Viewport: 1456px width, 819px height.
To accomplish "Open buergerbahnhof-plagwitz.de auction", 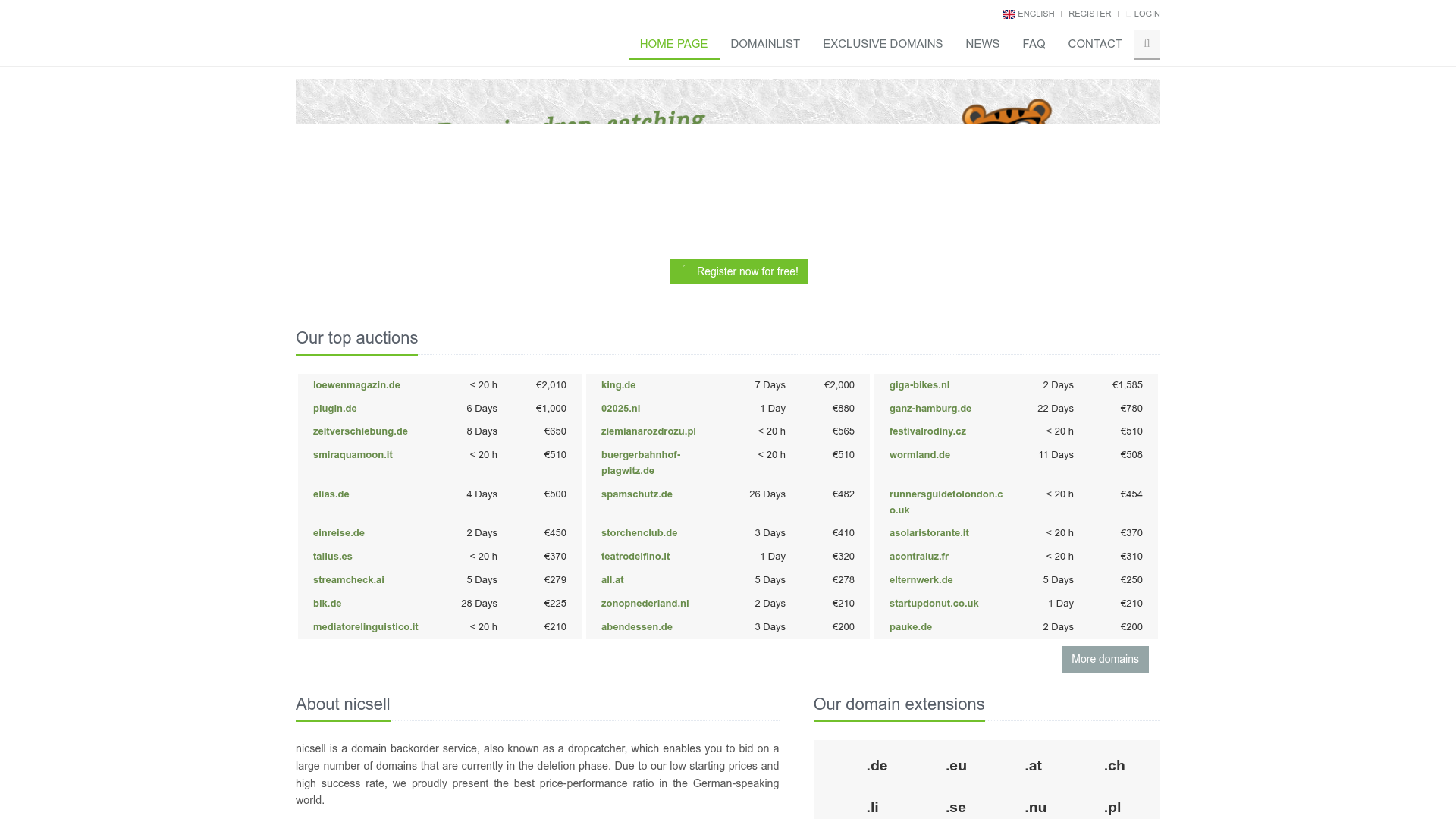I will [641, 463].
